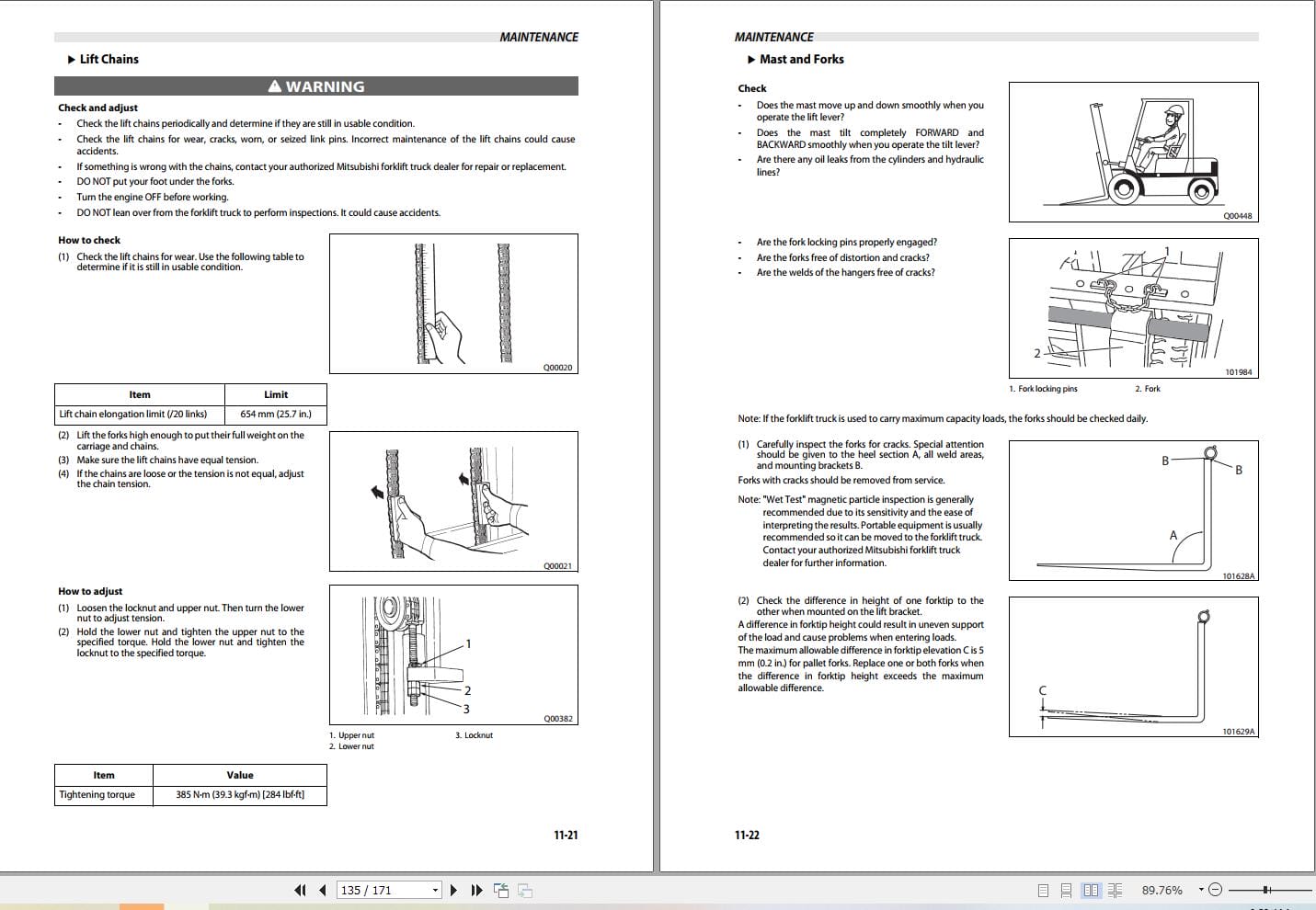Click the '2. Lower nut' caption
The image size is (1316, 910).
[351, 746]
